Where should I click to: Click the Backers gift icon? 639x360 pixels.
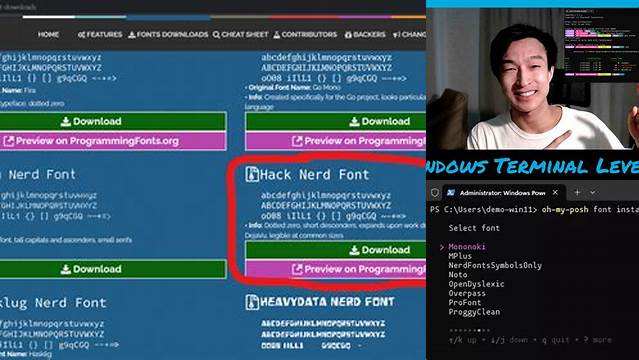click(348, 35)
